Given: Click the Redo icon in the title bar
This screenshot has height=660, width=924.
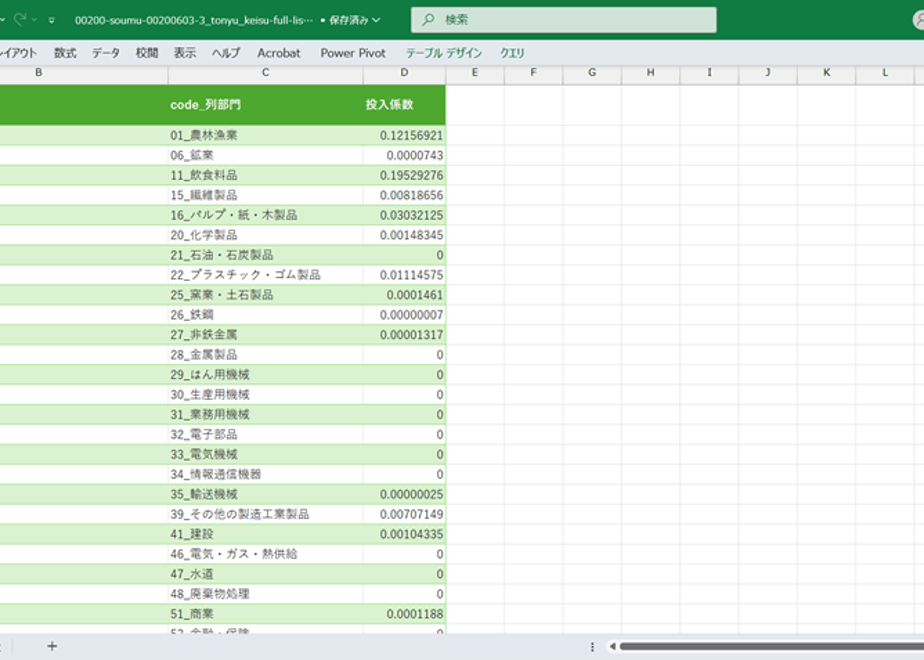Looking at the screenshot, I should click(x=20, y=19).
